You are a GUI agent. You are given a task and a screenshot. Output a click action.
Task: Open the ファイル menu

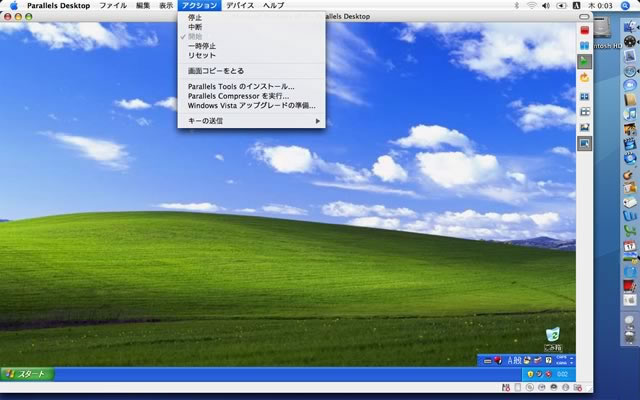point(113,5)
